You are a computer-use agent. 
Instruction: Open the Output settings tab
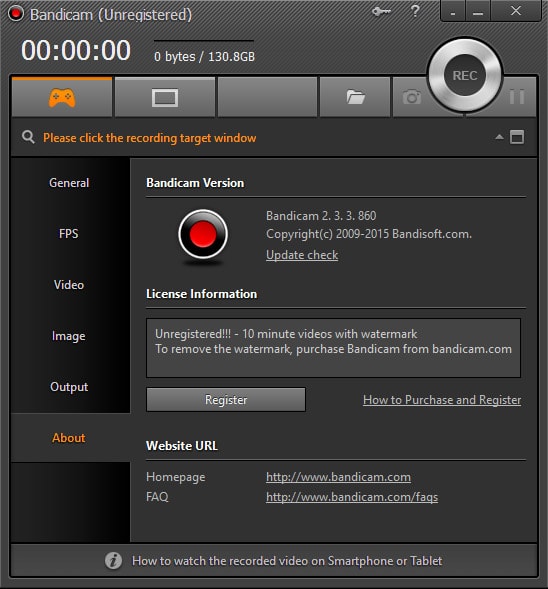pos(69,387)
